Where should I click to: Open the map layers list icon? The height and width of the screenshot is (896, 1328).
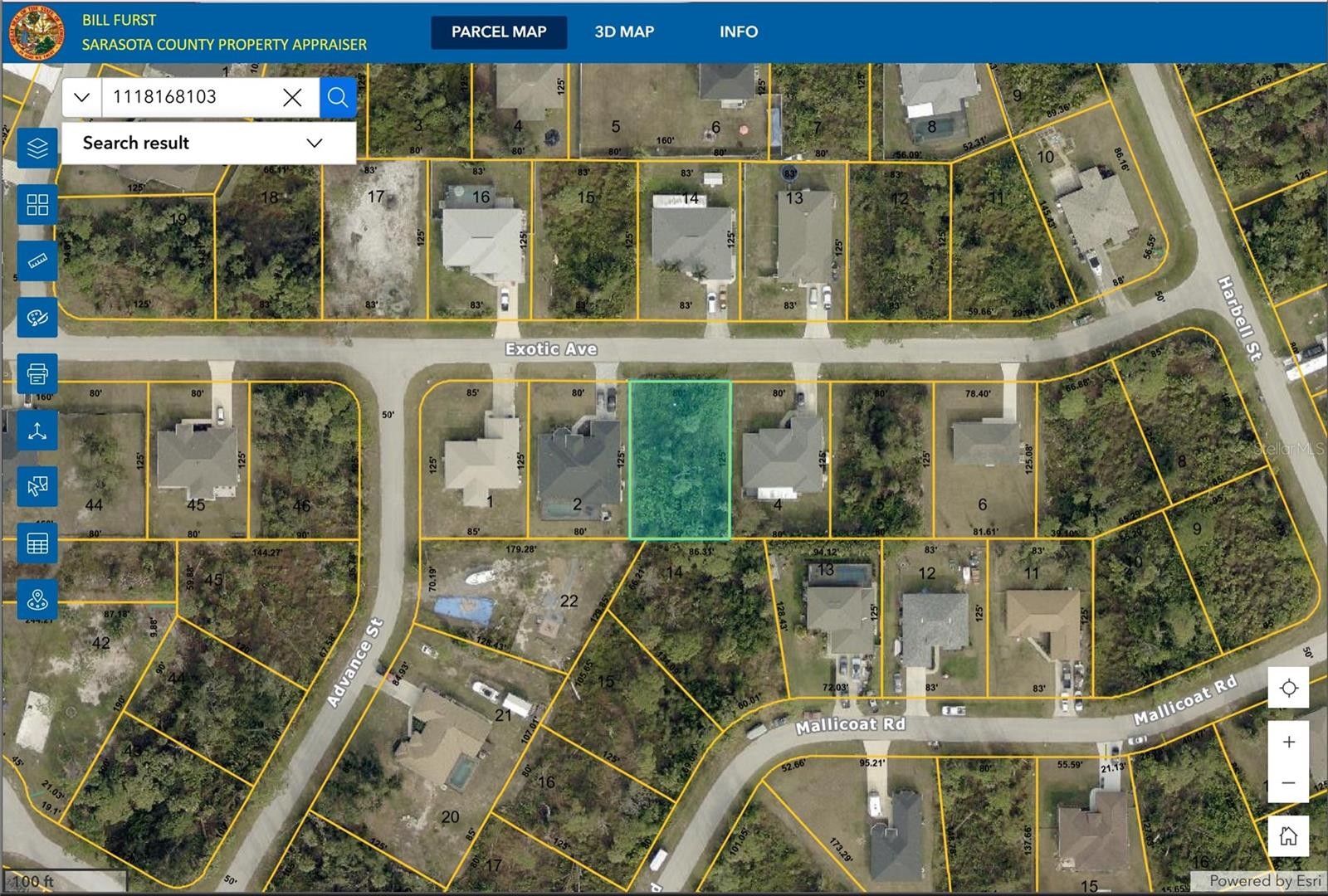coord(37,149)
